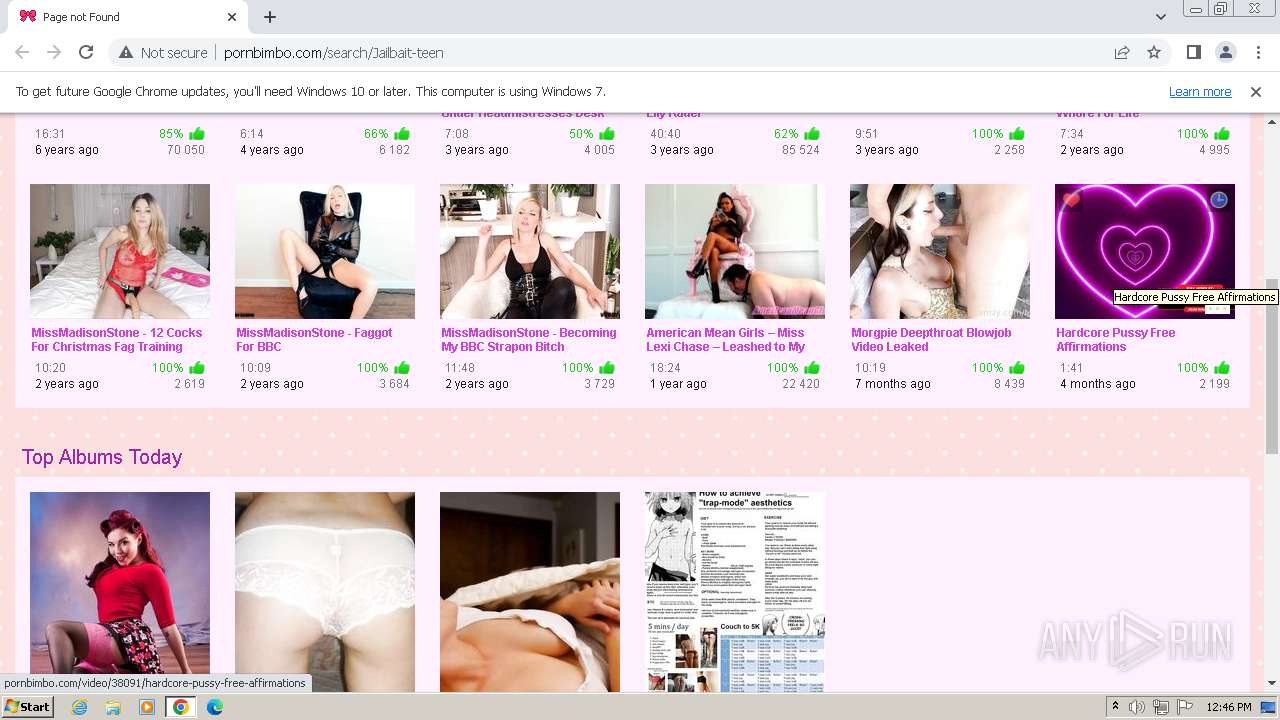Expand the tab search dropdown arrow
This screenshot has height=720, width=1280.
click(1160, 17)
